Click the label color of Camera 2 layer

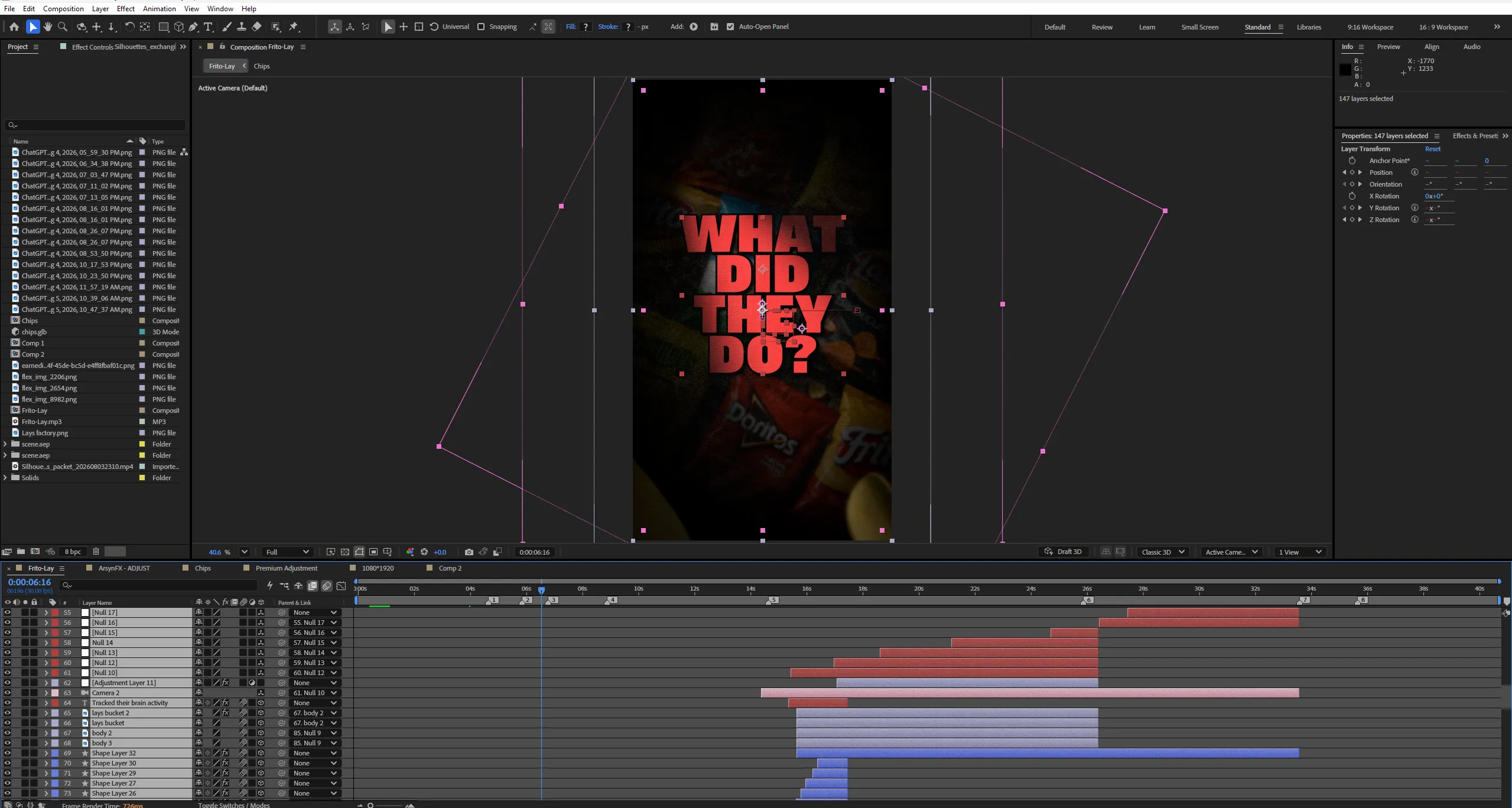coord(55,693)
